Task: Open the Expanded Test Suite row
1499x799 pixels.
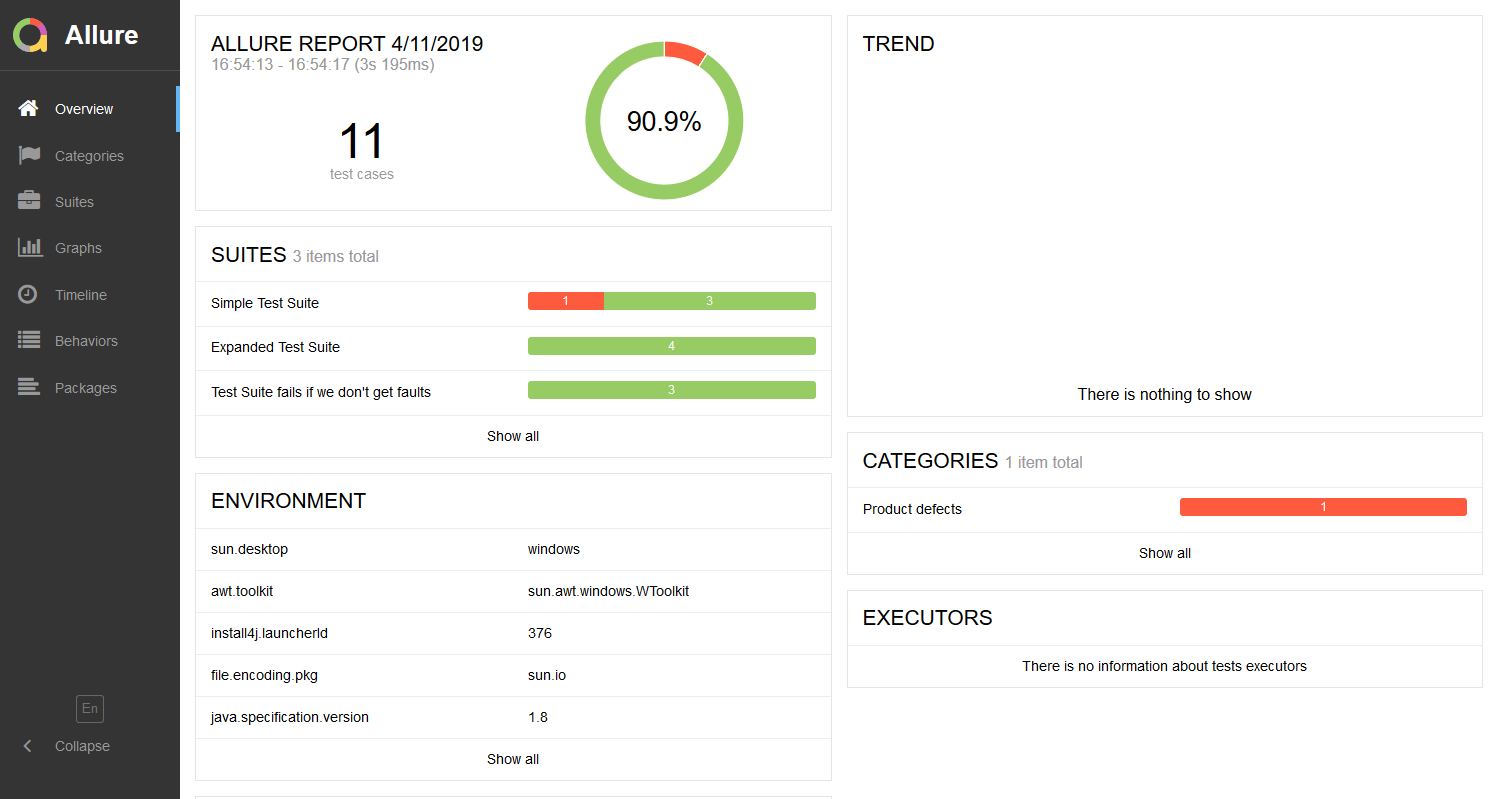Action: pyautogui.click(x=513, y=347)
